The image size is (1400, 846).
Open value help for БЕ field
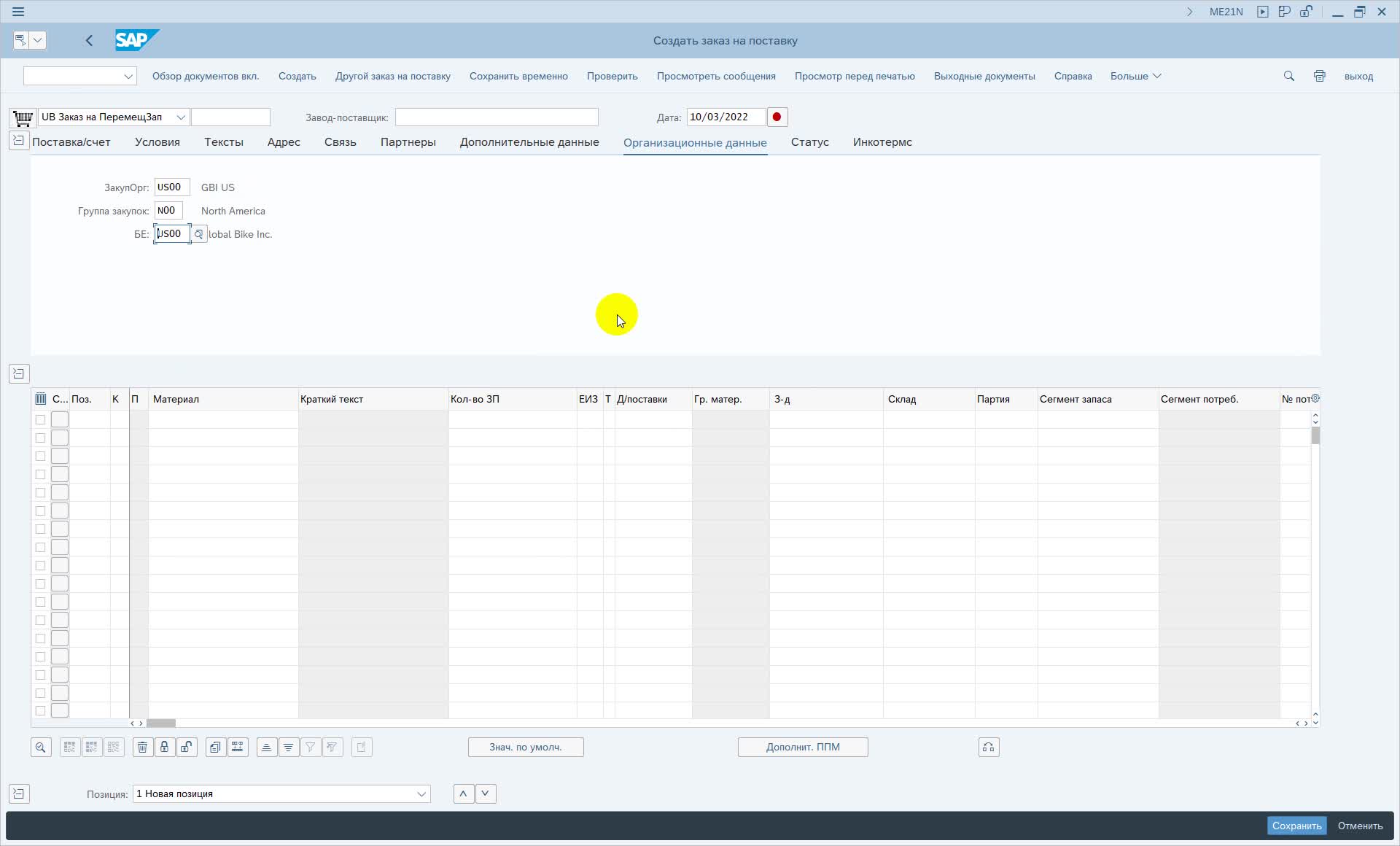click(x=198, y=234)
